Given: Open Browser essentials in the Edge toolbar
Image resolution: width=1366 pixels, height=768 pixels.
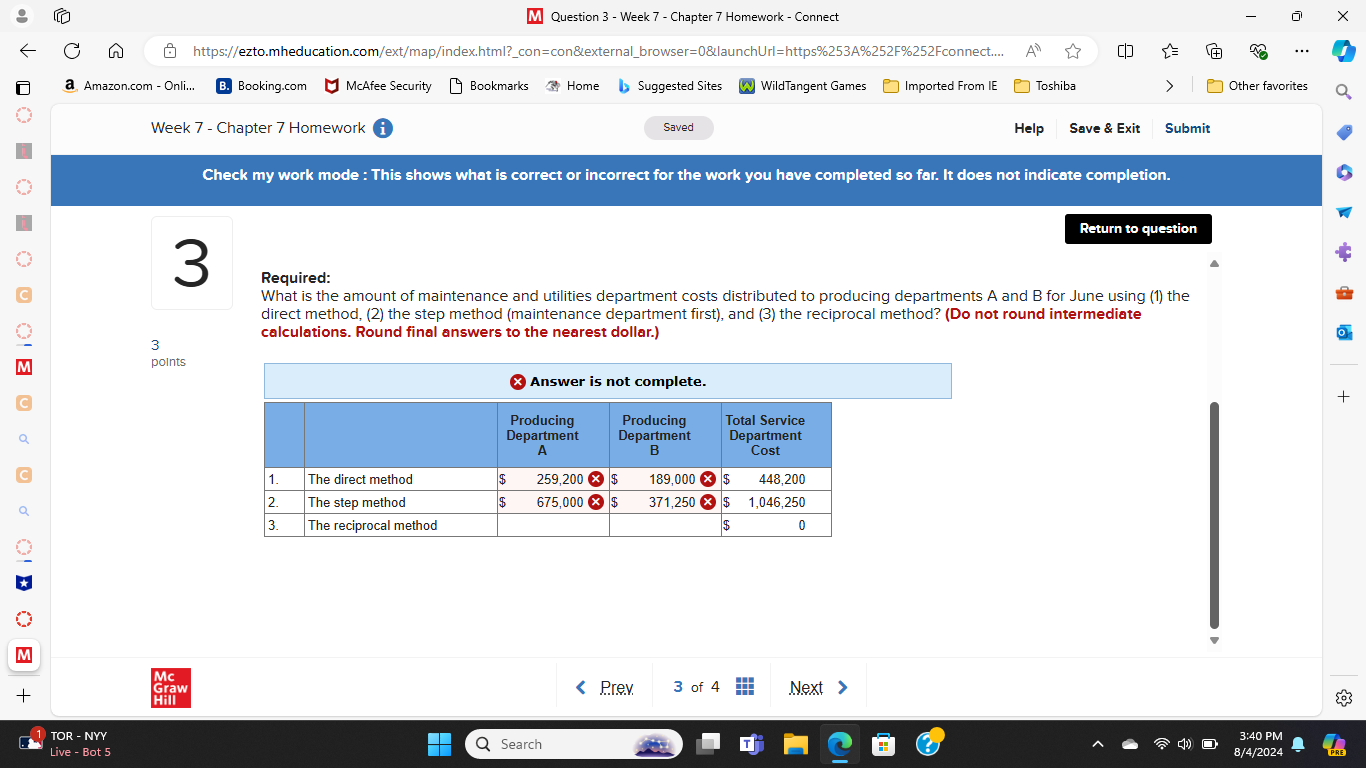Looking at the screenshot, I should tap(1258, 51).
